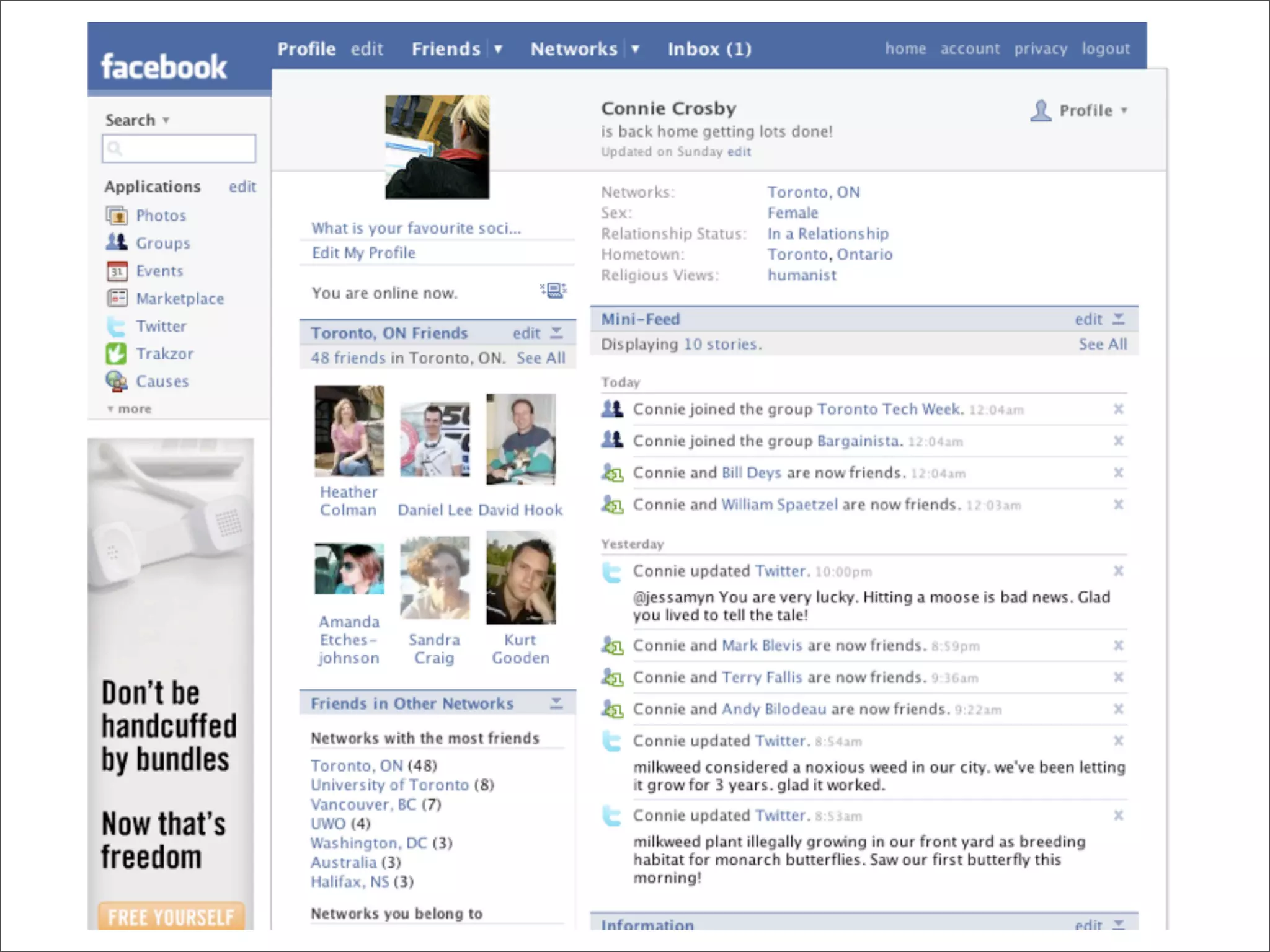Viewport: 1270px width, 952px height.
Task: Open account settings link in header
Action: click(x=970, y=48)
